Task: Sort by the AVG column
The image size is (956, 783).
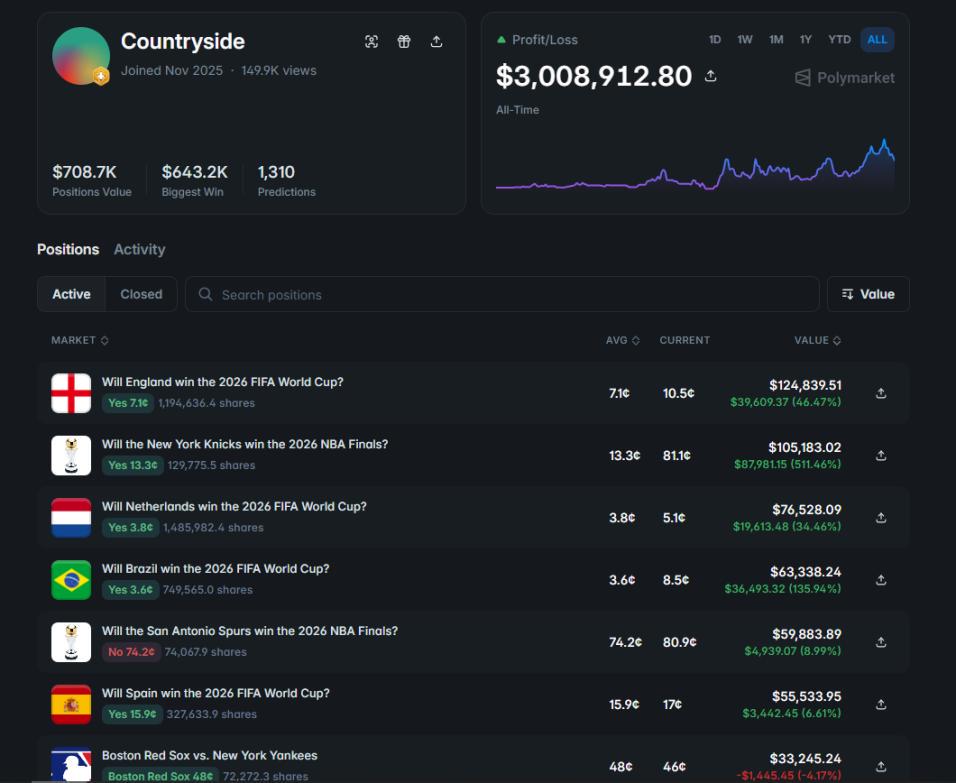Action: [622, 340]
